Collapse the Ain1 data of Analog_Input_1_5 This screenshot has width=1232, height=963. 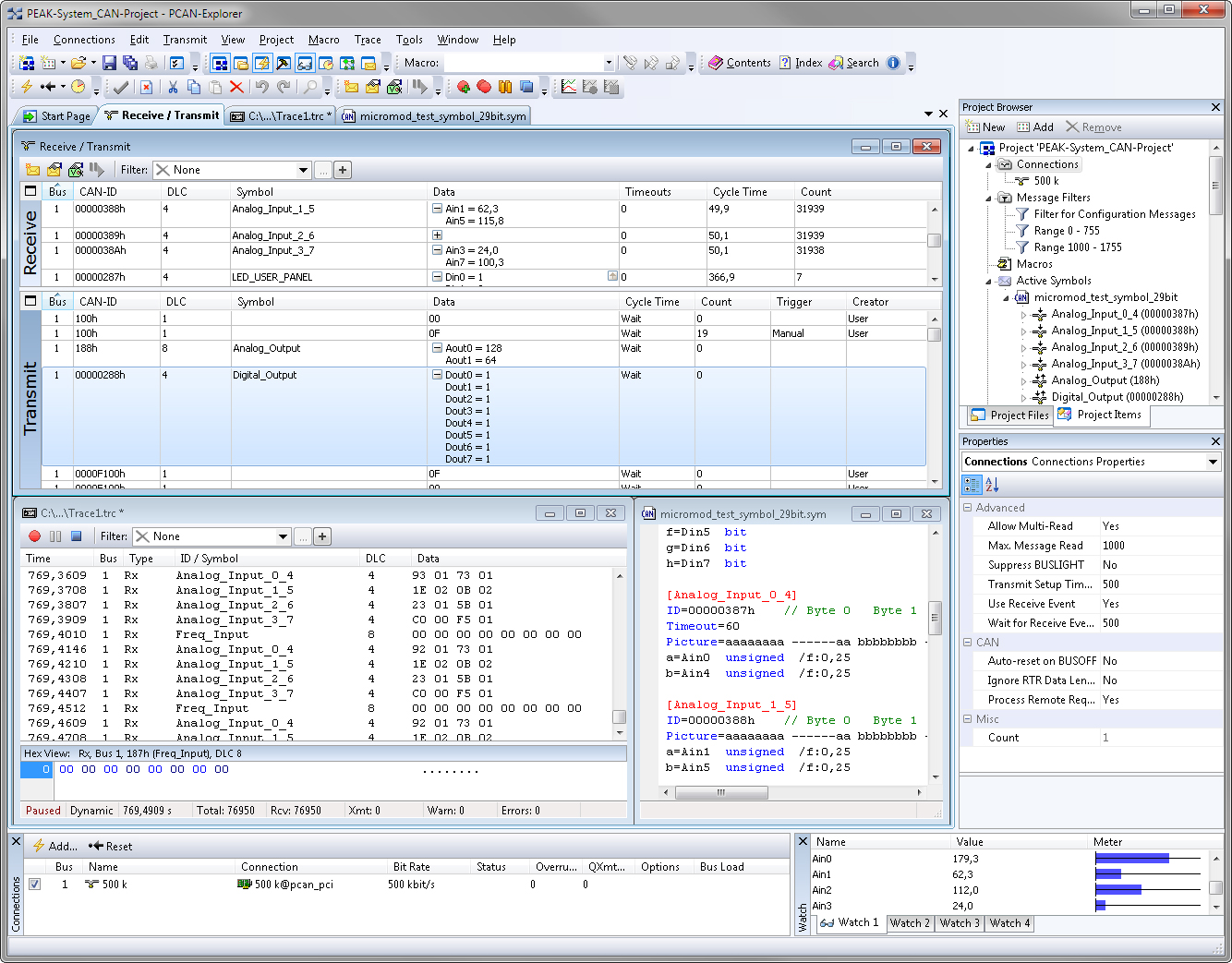pos(437,209)
